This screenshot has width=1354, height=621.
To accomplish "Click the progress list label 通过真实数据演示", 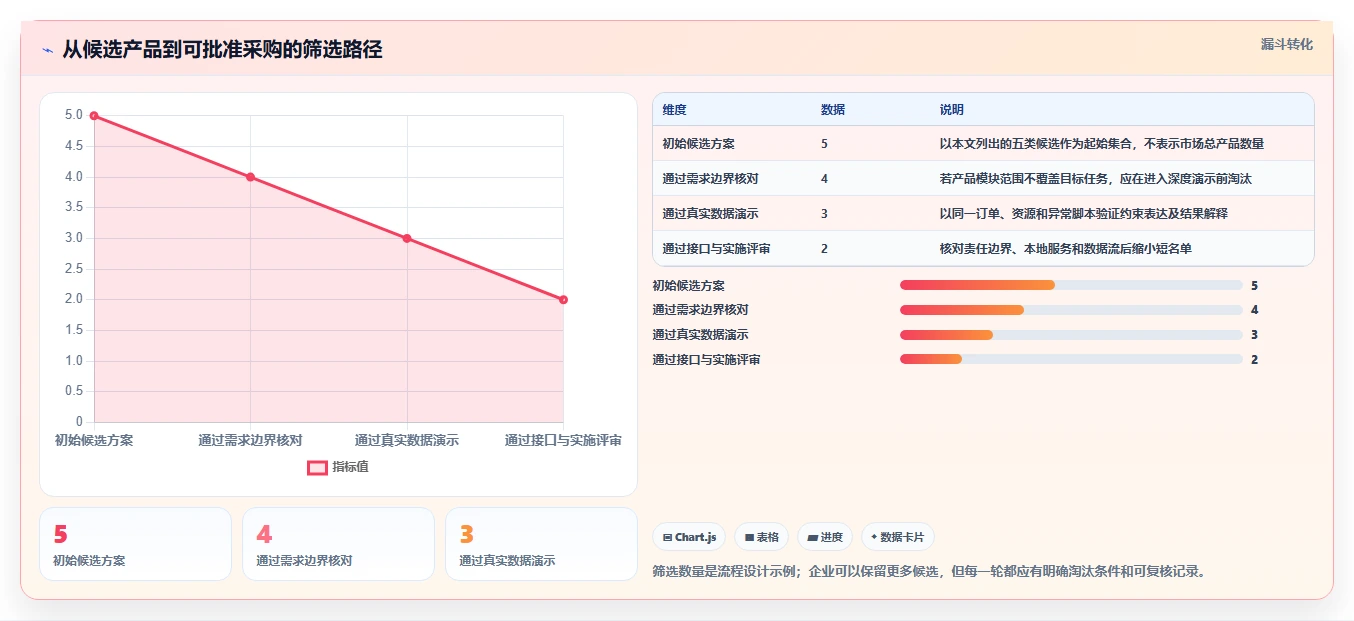I will 701,335.
